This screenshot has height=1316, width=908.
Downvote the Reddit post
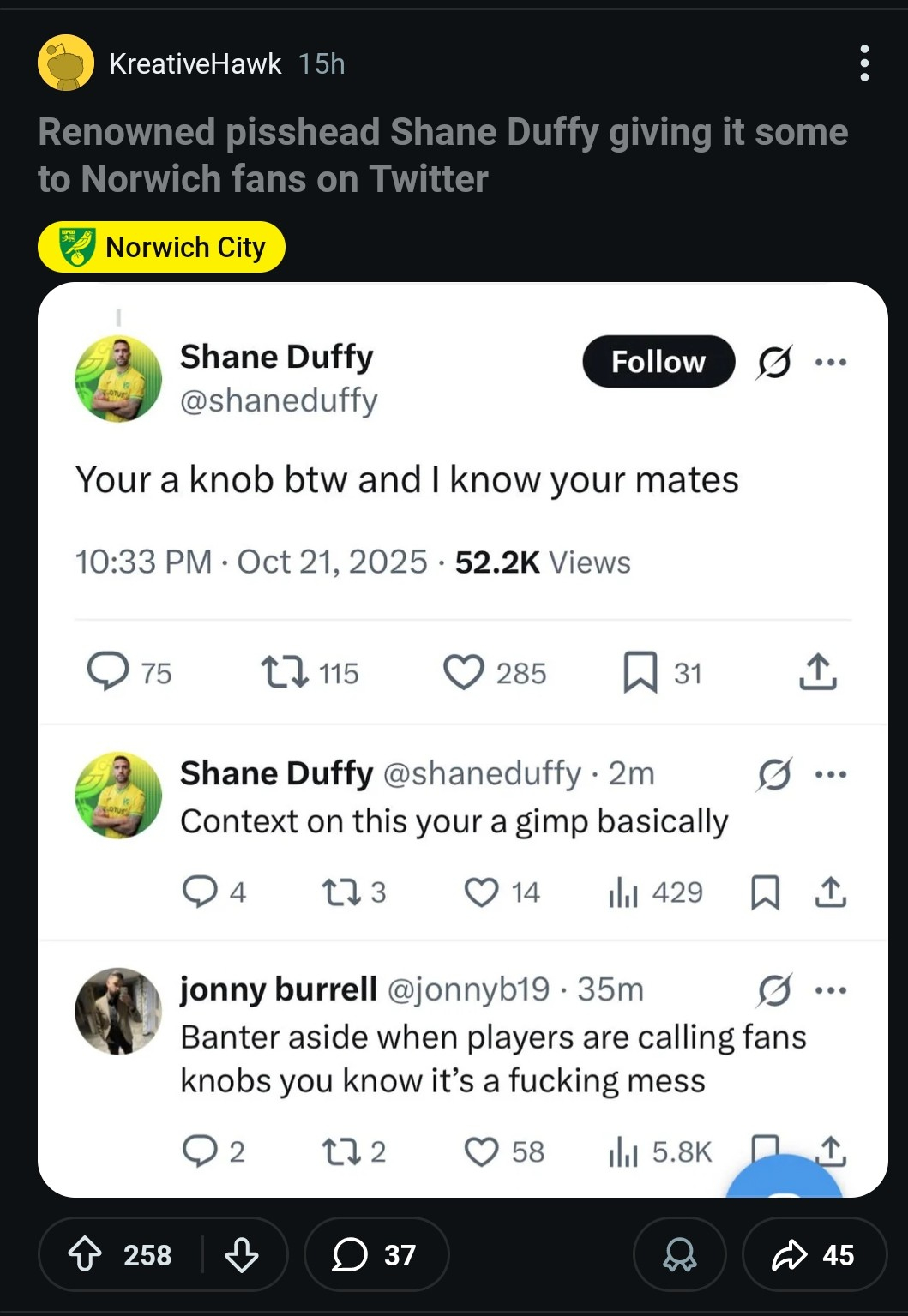pyautogui.click(x=242, y=1255)
